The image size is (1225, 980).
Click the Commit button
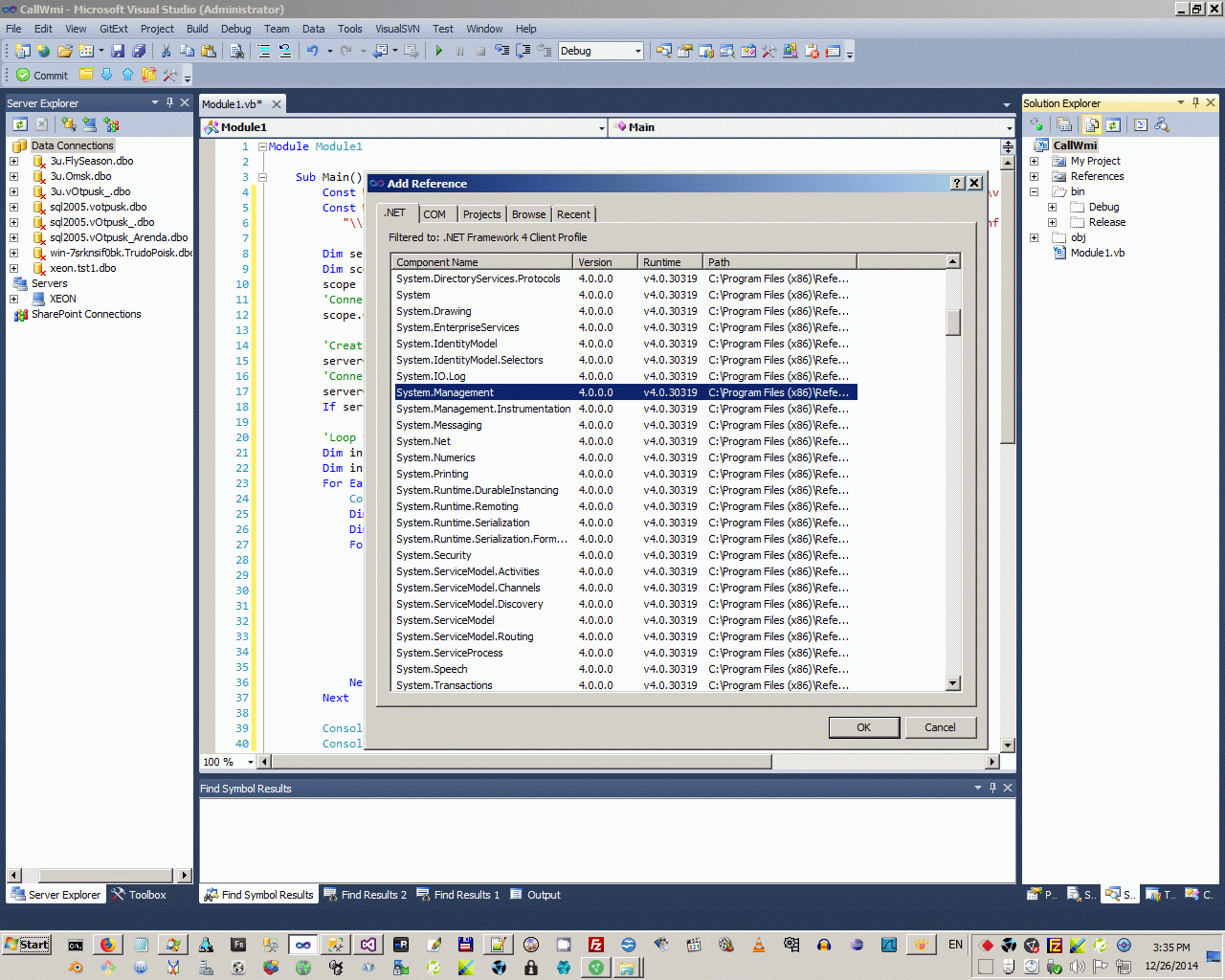coord(42,75)
